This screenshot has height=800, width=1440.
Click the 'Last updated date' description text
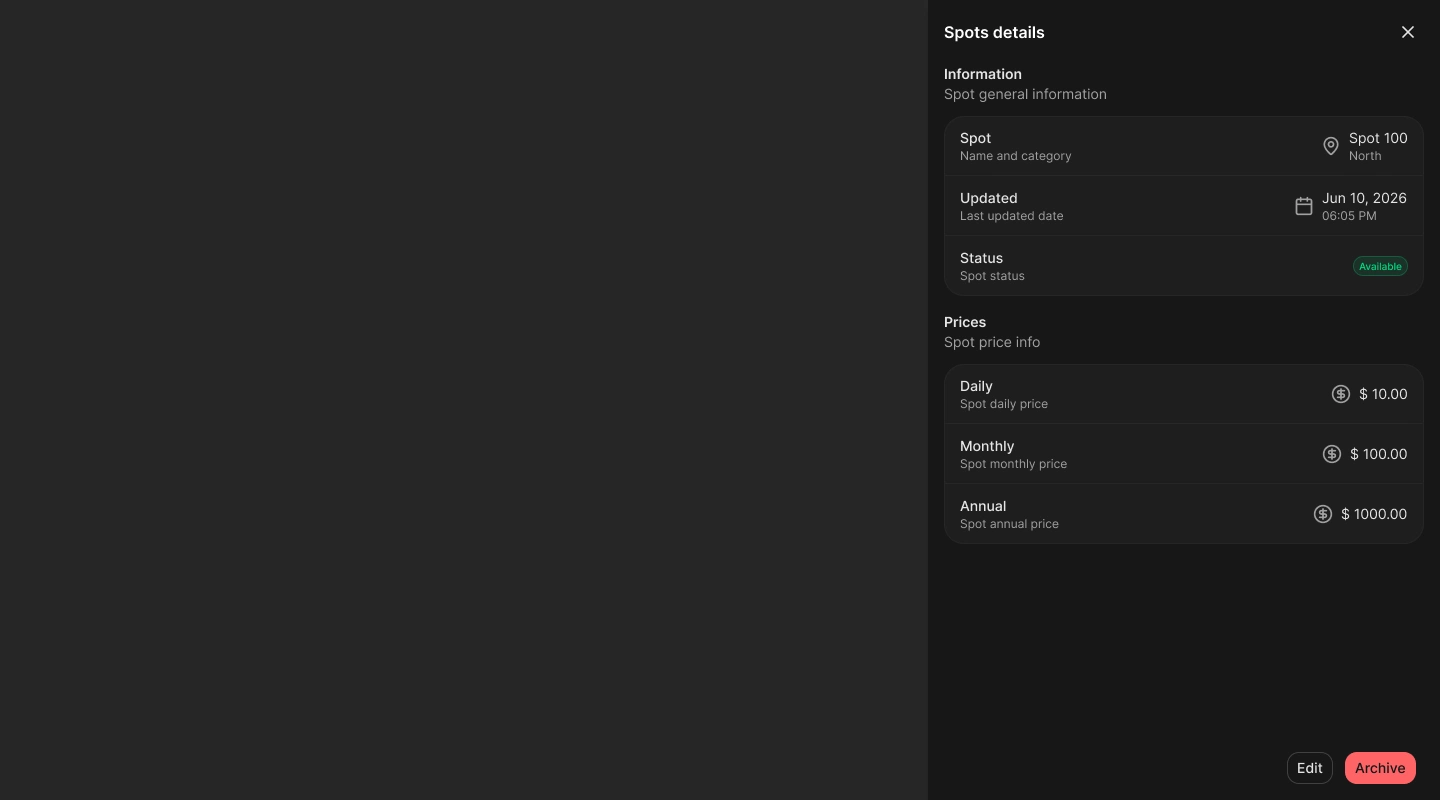coord(1011,216)
